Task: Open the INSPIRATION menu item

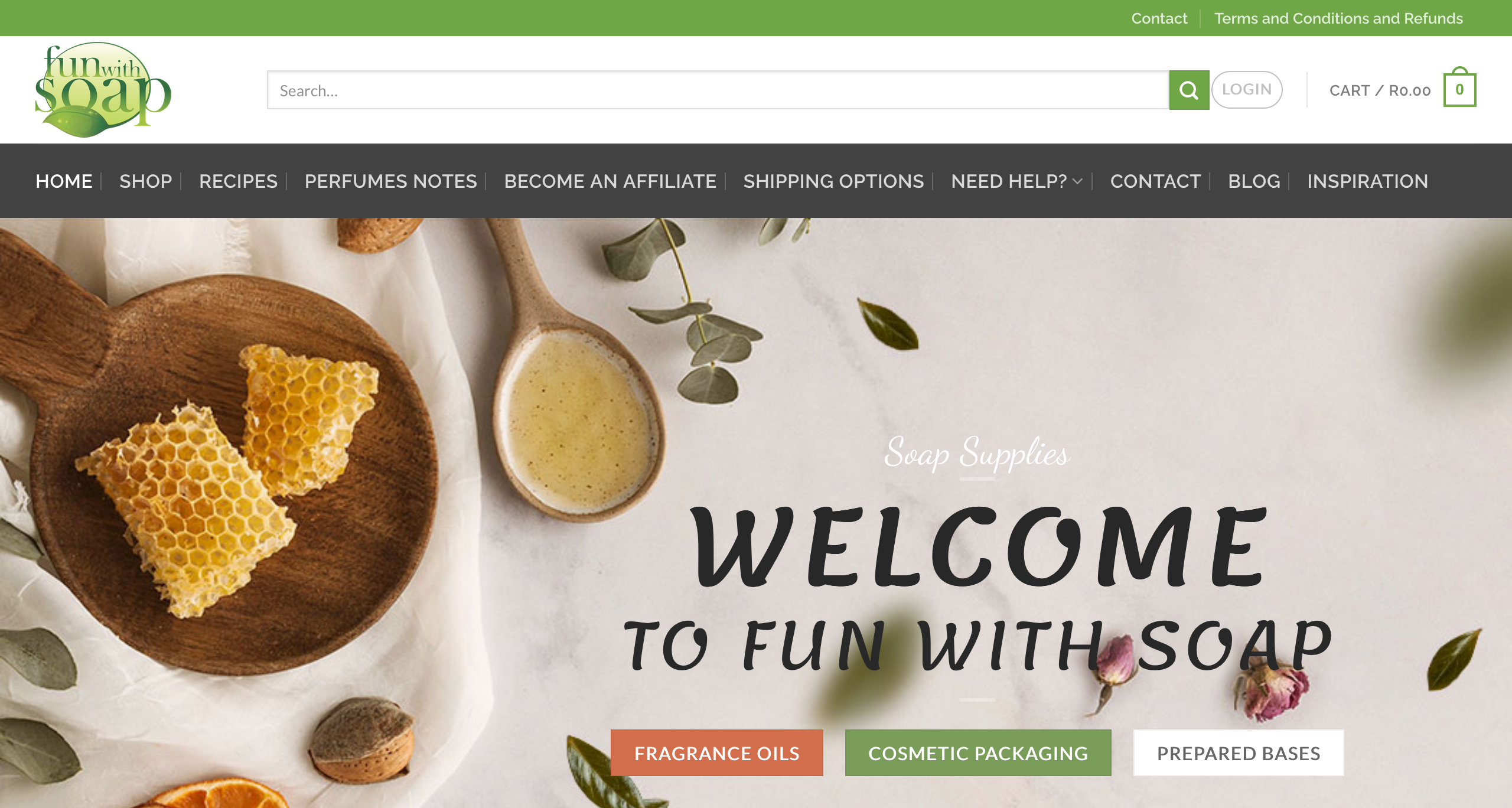Action: tap(1367, 181)
